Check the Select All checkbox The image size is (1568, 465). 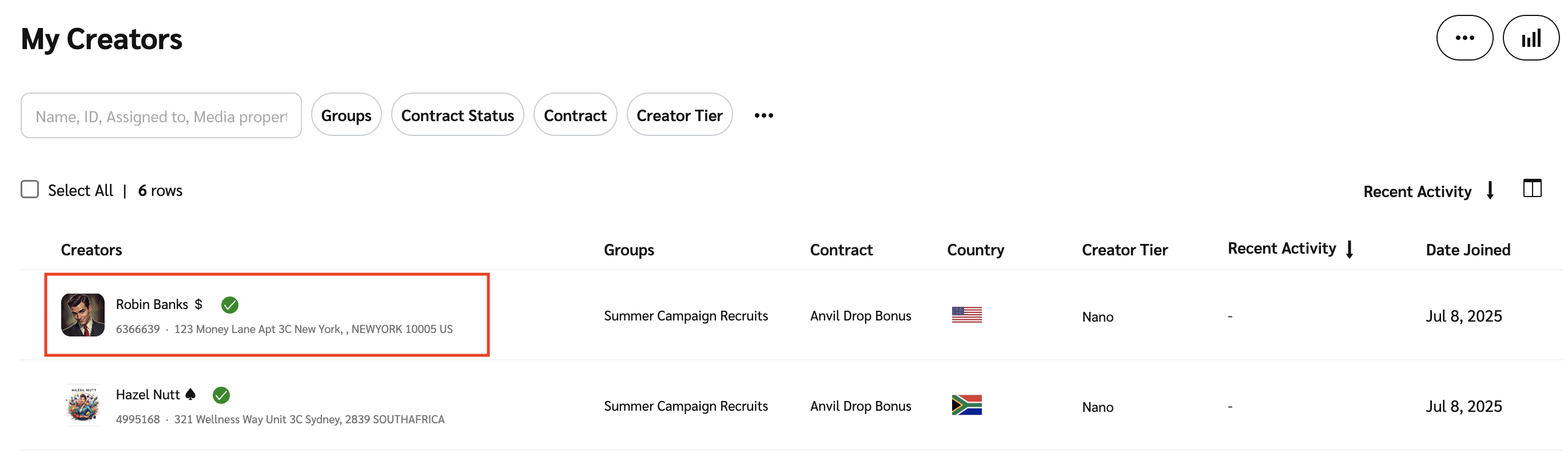[29, 189]
